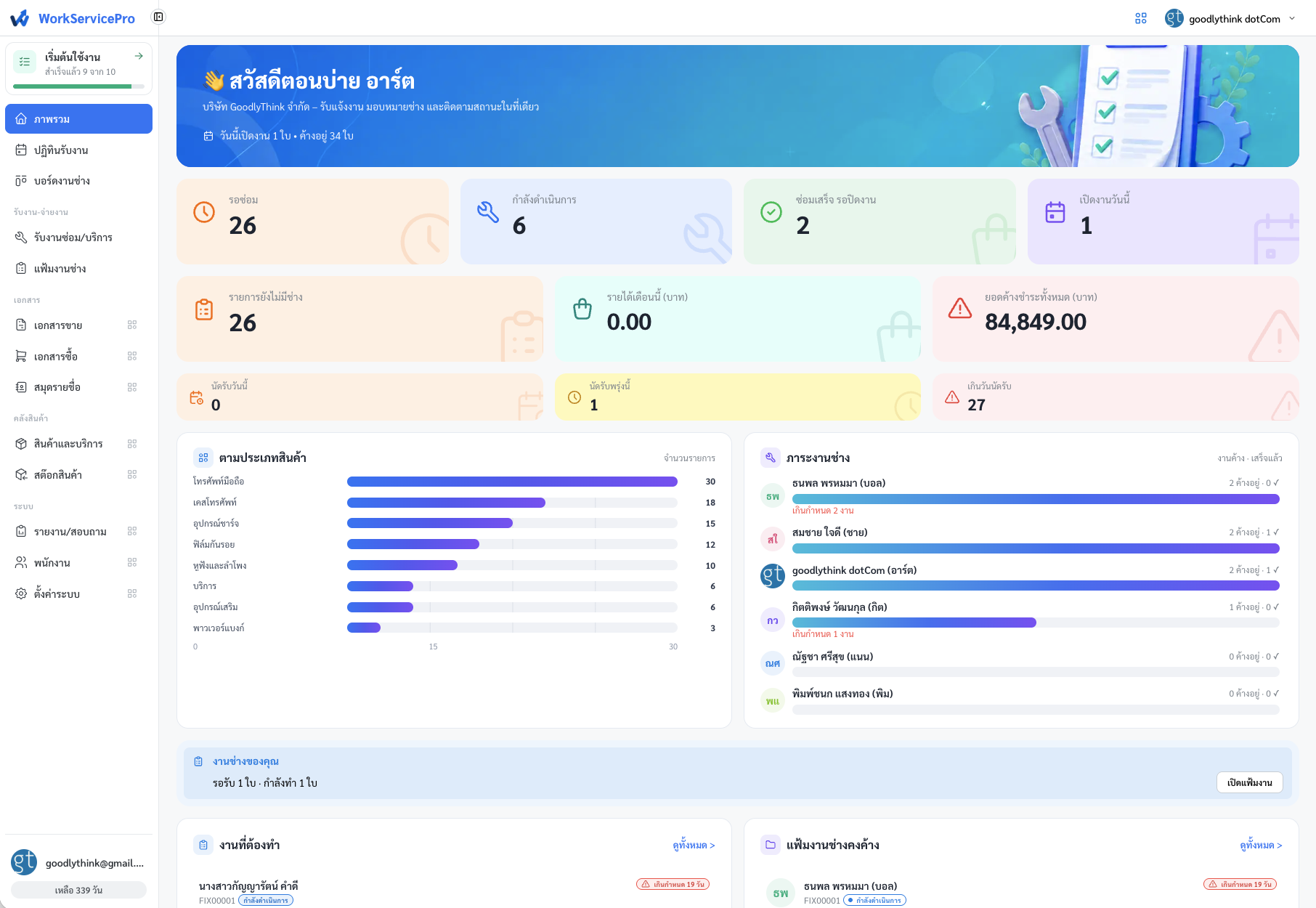Open the apps grid icon in the header

1141,18
